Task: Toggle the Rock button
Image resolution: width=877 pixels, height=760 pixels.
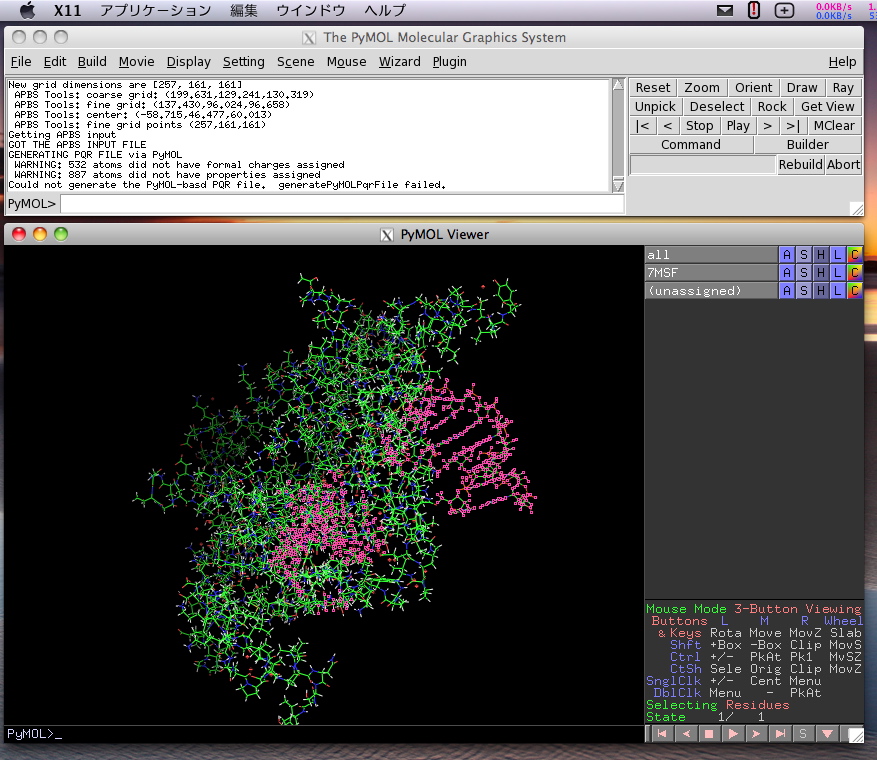Action: [772, 107]
